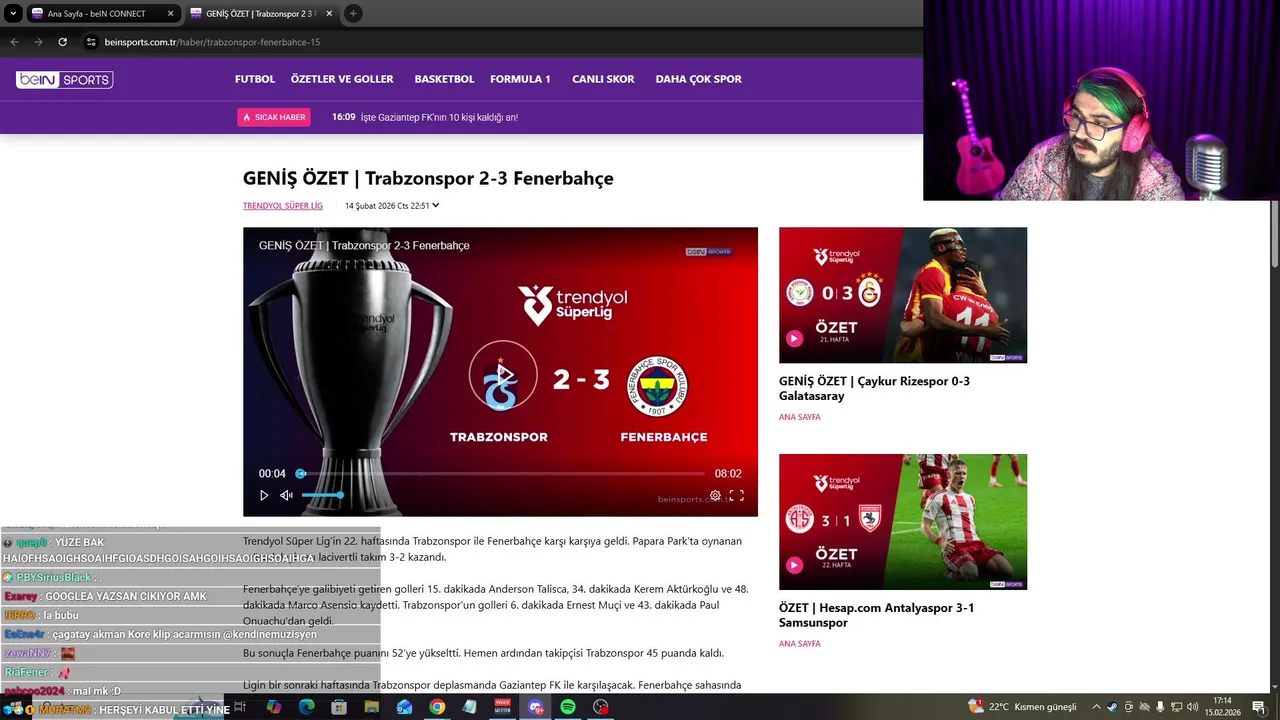The height and width of the screenshot is (720, 1280).
Task: Open Voicemeeter from taskbar
Action: 502,707
